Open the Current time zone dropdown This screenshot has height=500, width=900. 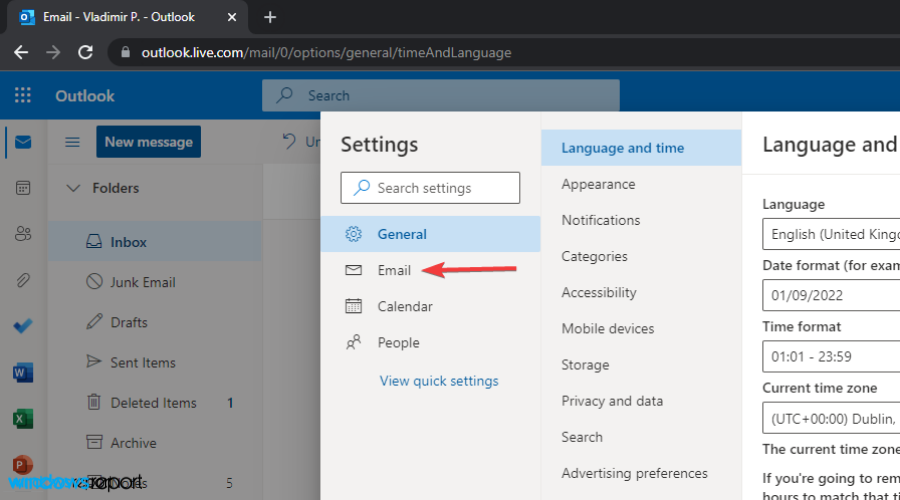(x=831, y=418)
